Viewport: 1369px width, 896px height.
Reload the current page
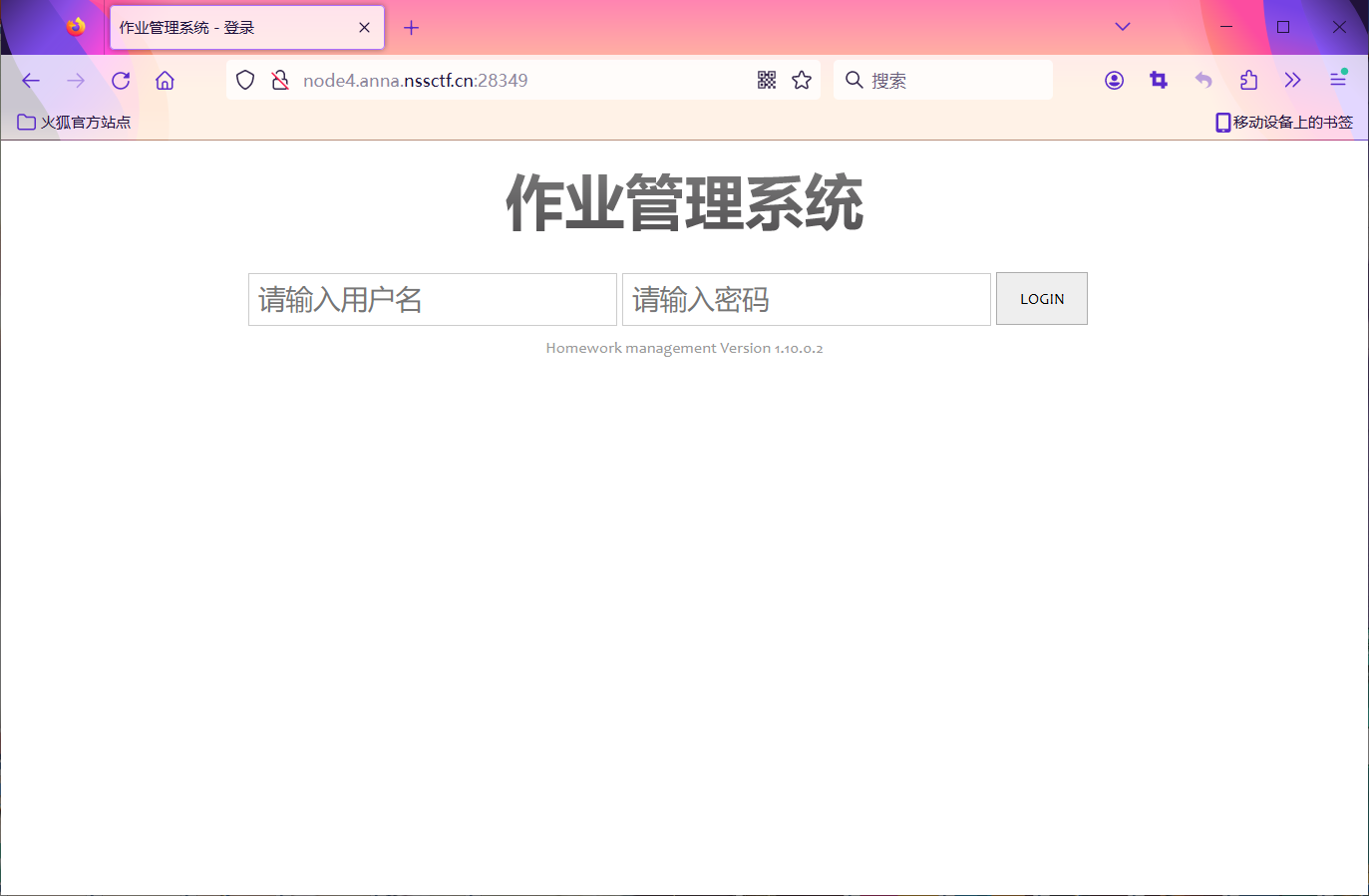(121, 81)
